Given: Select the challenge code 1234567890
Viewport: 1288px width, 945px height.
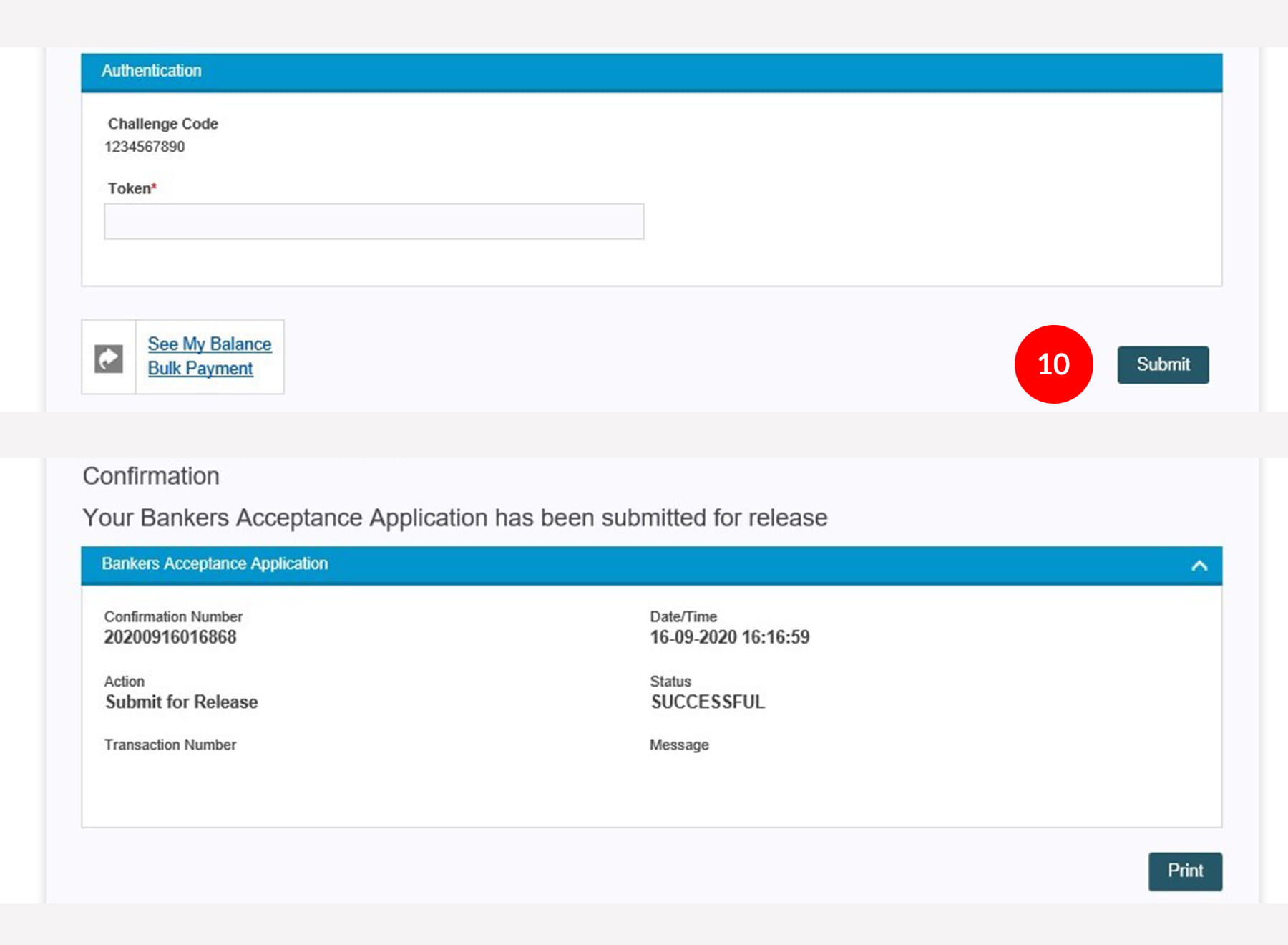Looking at the screenshot, I should point(145,147).
